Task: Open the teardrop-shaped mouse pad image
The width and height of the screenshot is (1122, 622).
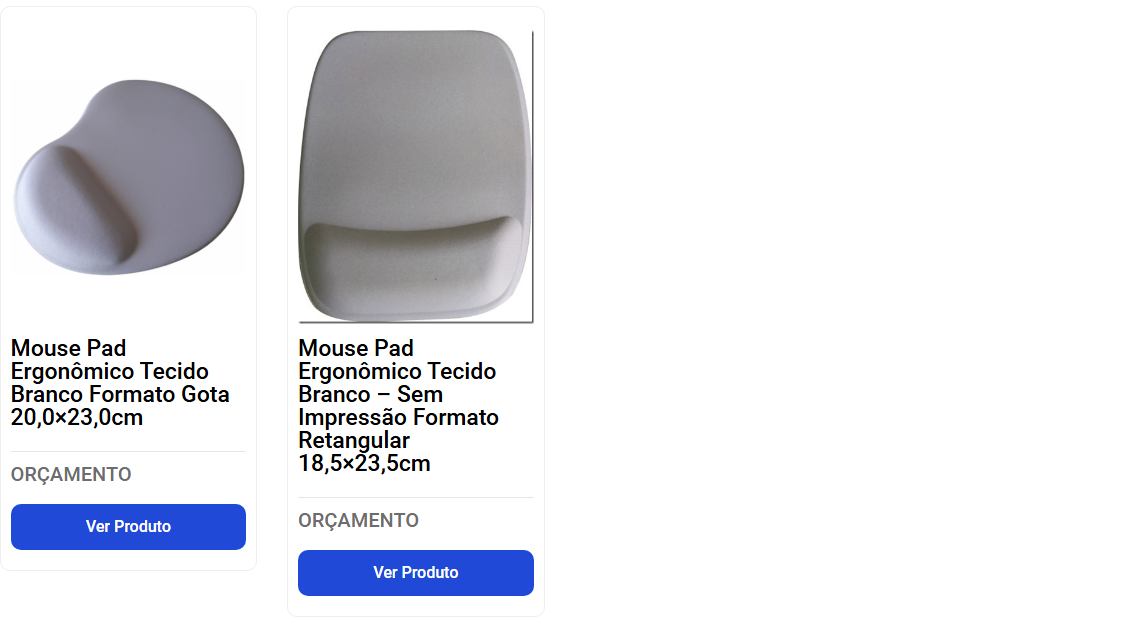Action: coord(129,177)
